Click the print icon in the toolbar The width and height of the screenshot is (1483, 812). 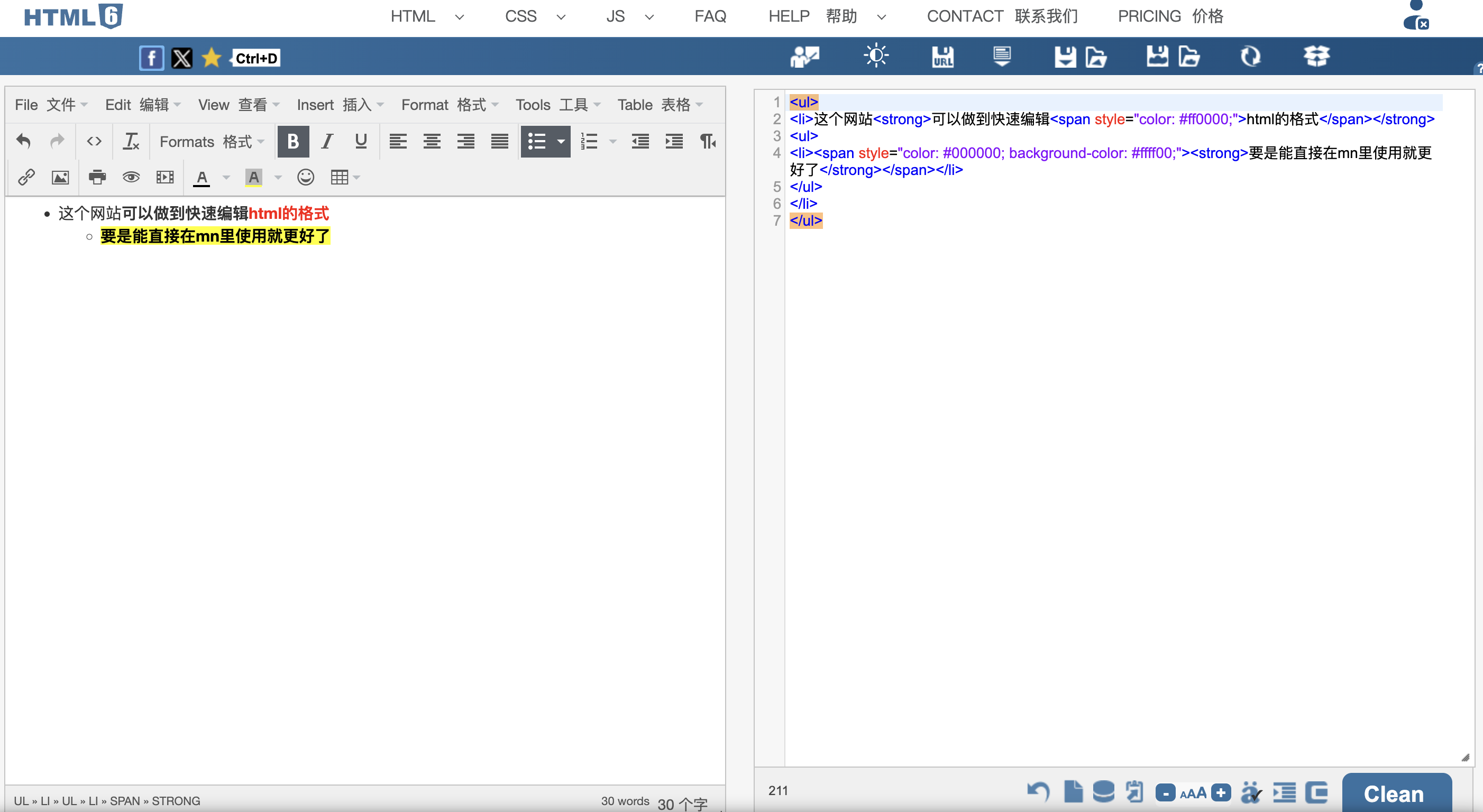pyautogui.click(x=97, y=177)
